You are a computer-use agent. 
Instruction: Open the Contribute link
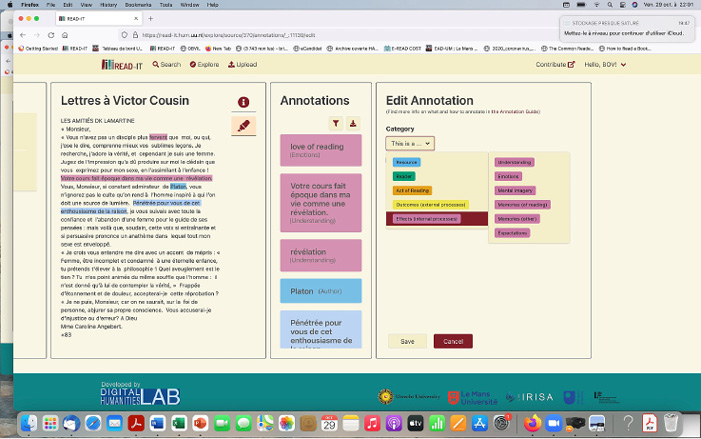(555, 64)
